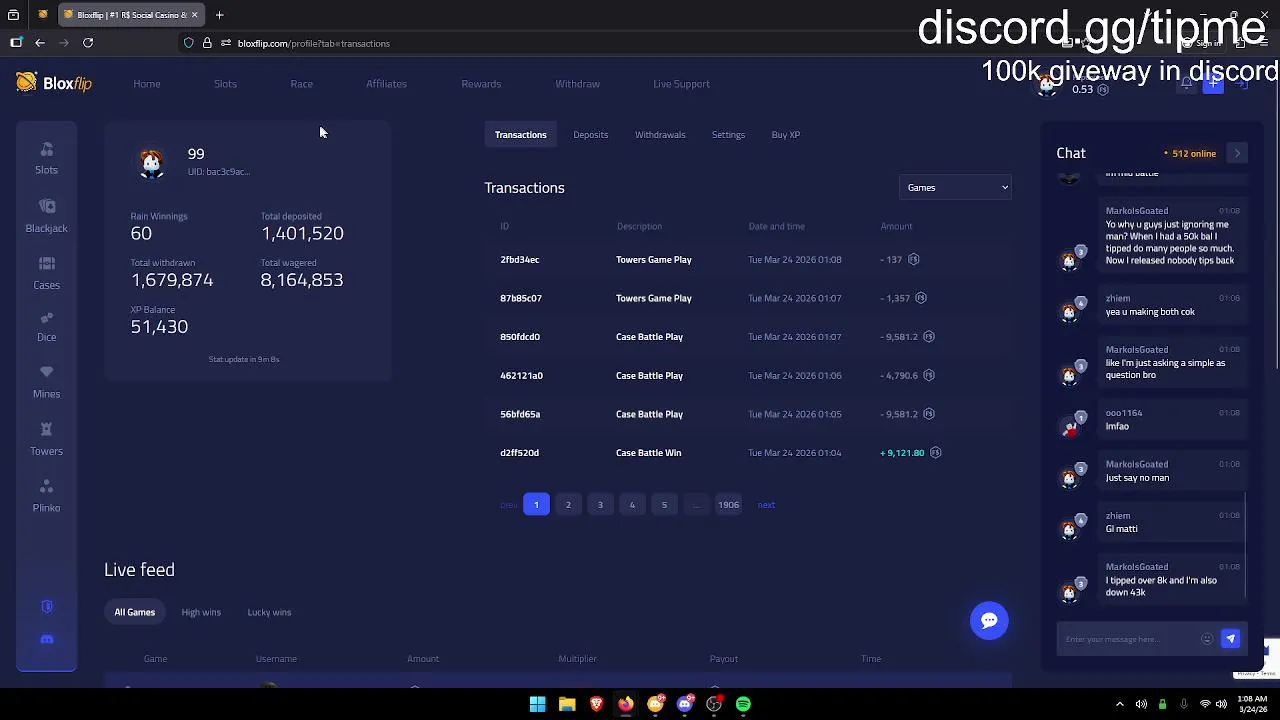Viewport: 1280px width, 720px height.
Task: Click ooo1164 username in chat
Action: [1123, 413]
